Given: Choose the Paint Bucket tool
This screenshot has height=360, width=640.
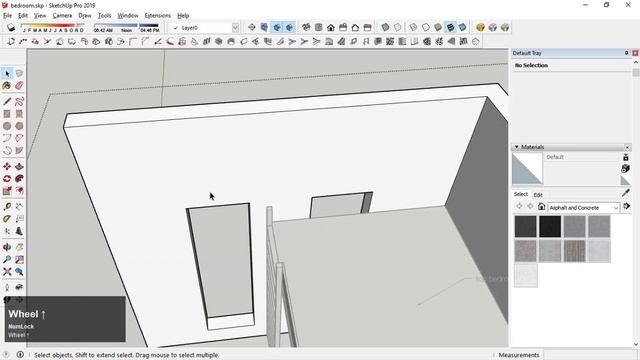Looking at the screenshot, I should click(x=7, y=86).
